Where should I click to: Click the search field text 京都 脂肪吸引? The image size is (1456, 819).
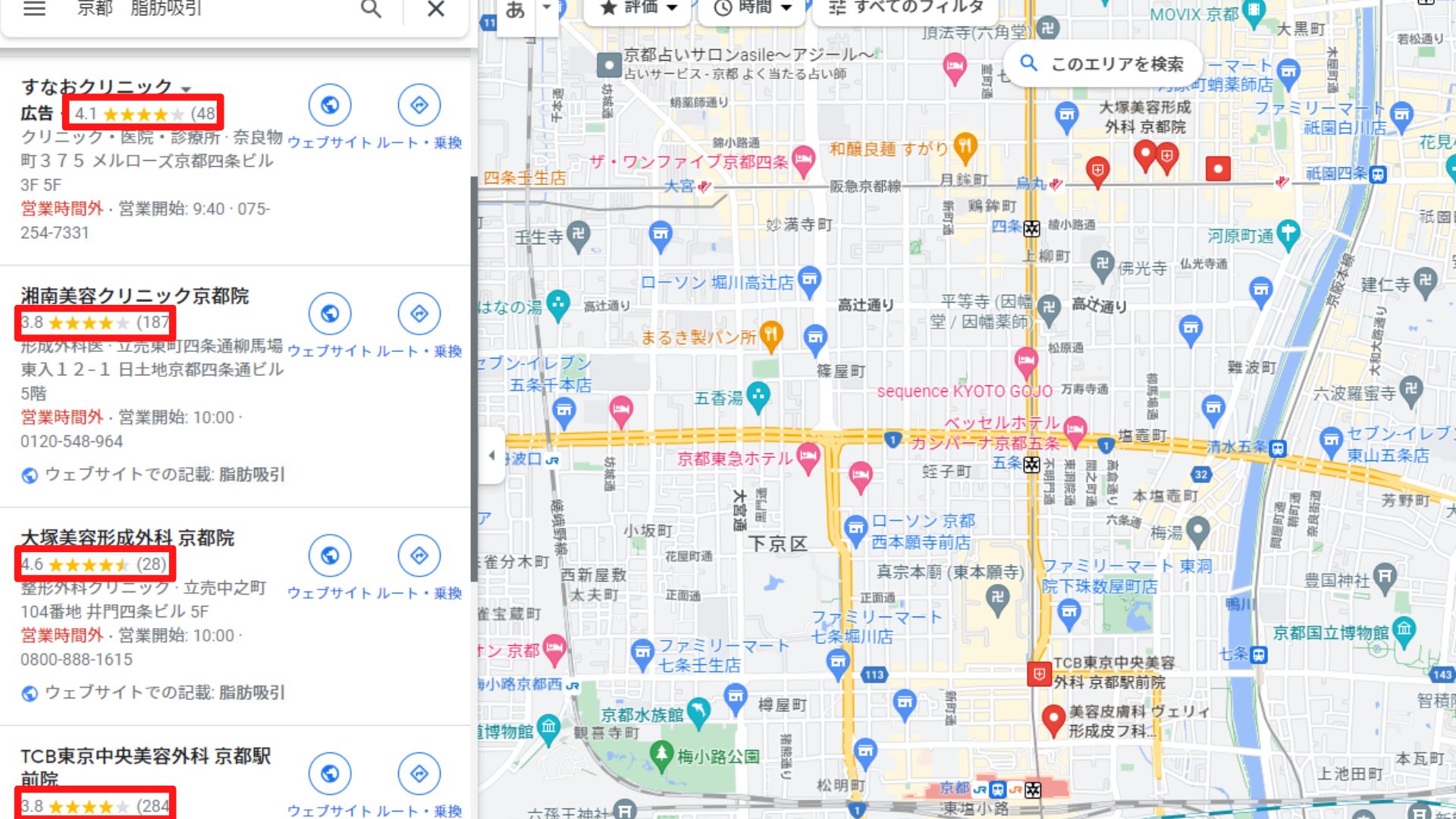(140, 8)
